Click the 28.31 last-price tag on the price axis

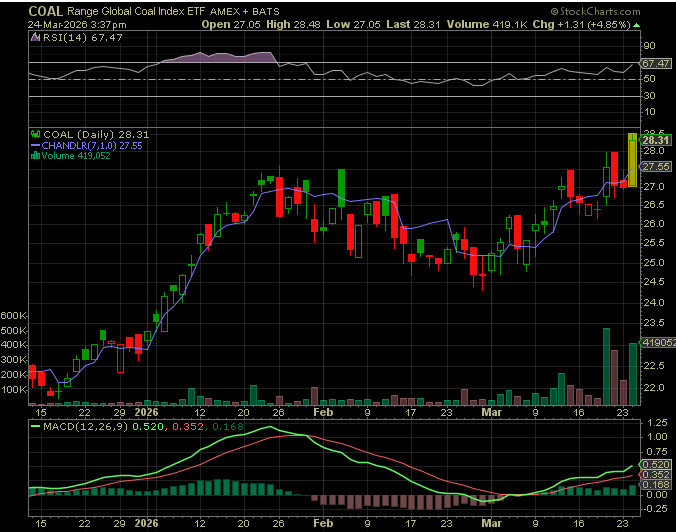655,140
